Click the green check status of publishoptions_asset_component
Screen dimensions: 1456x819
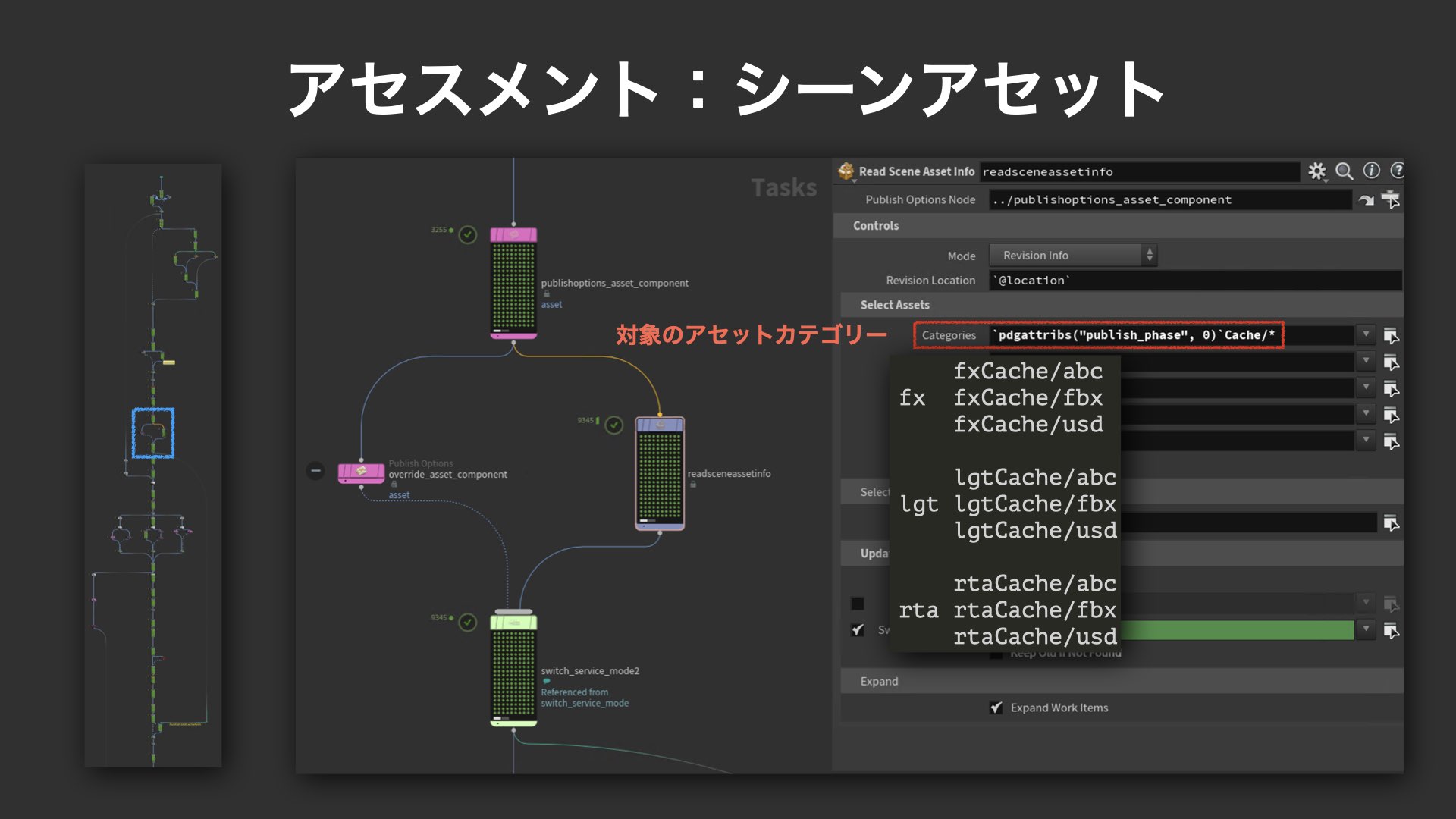pyautogui.click(x=468, y=234)
